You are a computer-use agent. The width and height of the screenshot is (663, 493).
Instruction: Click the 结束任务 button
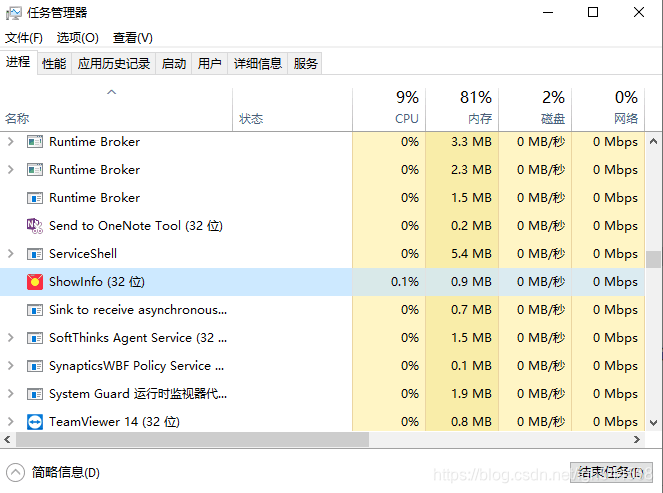[x=611, y=472]
